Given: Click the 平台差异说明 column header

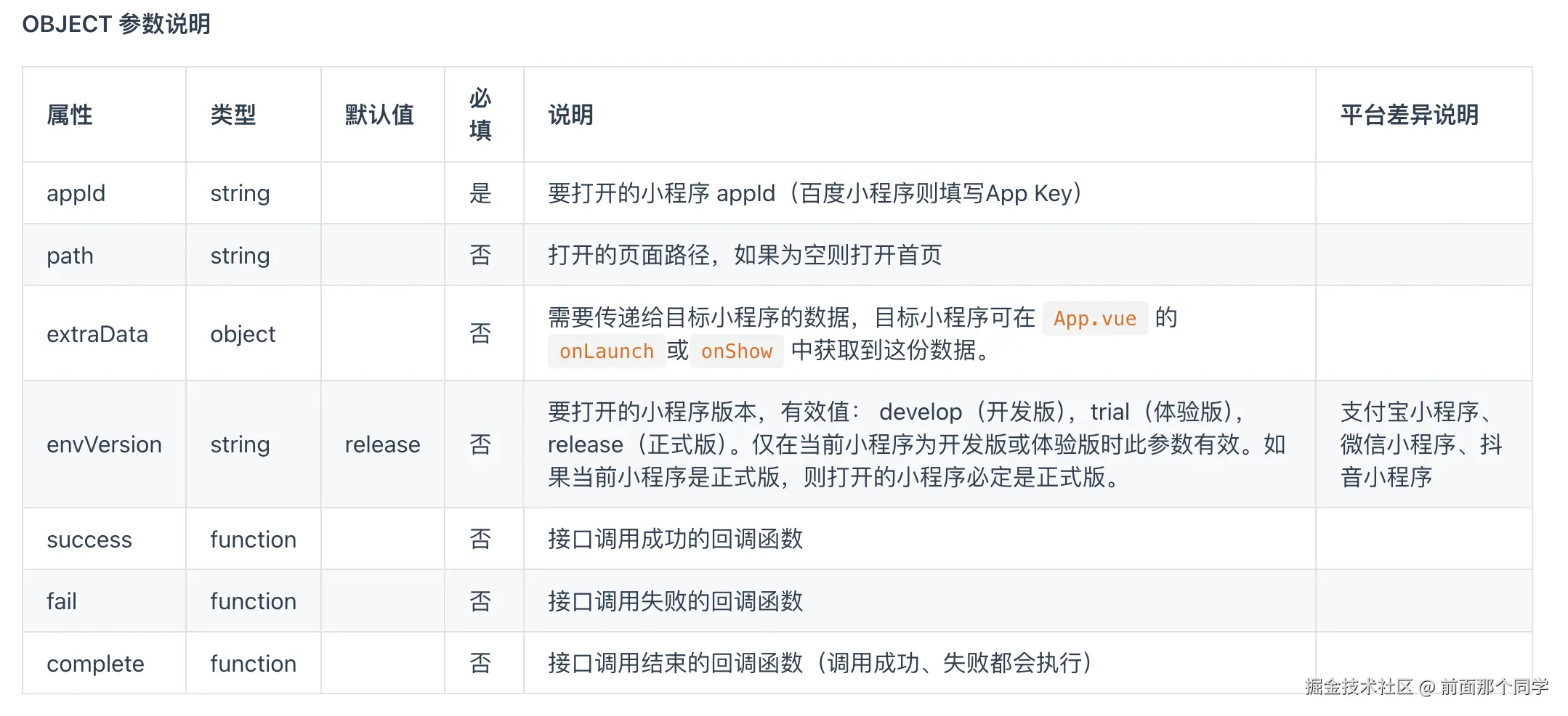Looking at the screenshot, I should pyautogui.click(x=1409, y=115).
